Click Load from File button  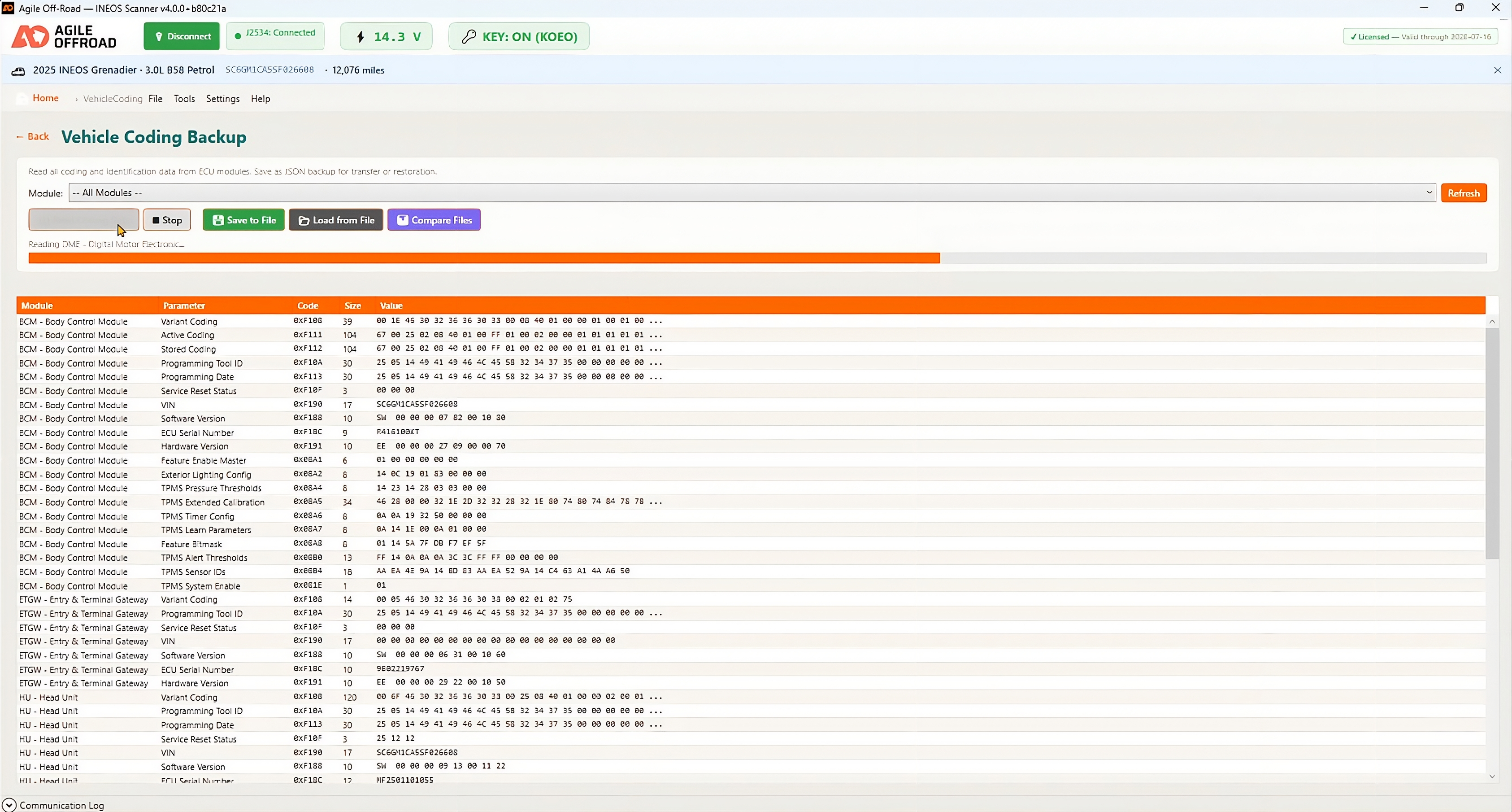(336, 220)
